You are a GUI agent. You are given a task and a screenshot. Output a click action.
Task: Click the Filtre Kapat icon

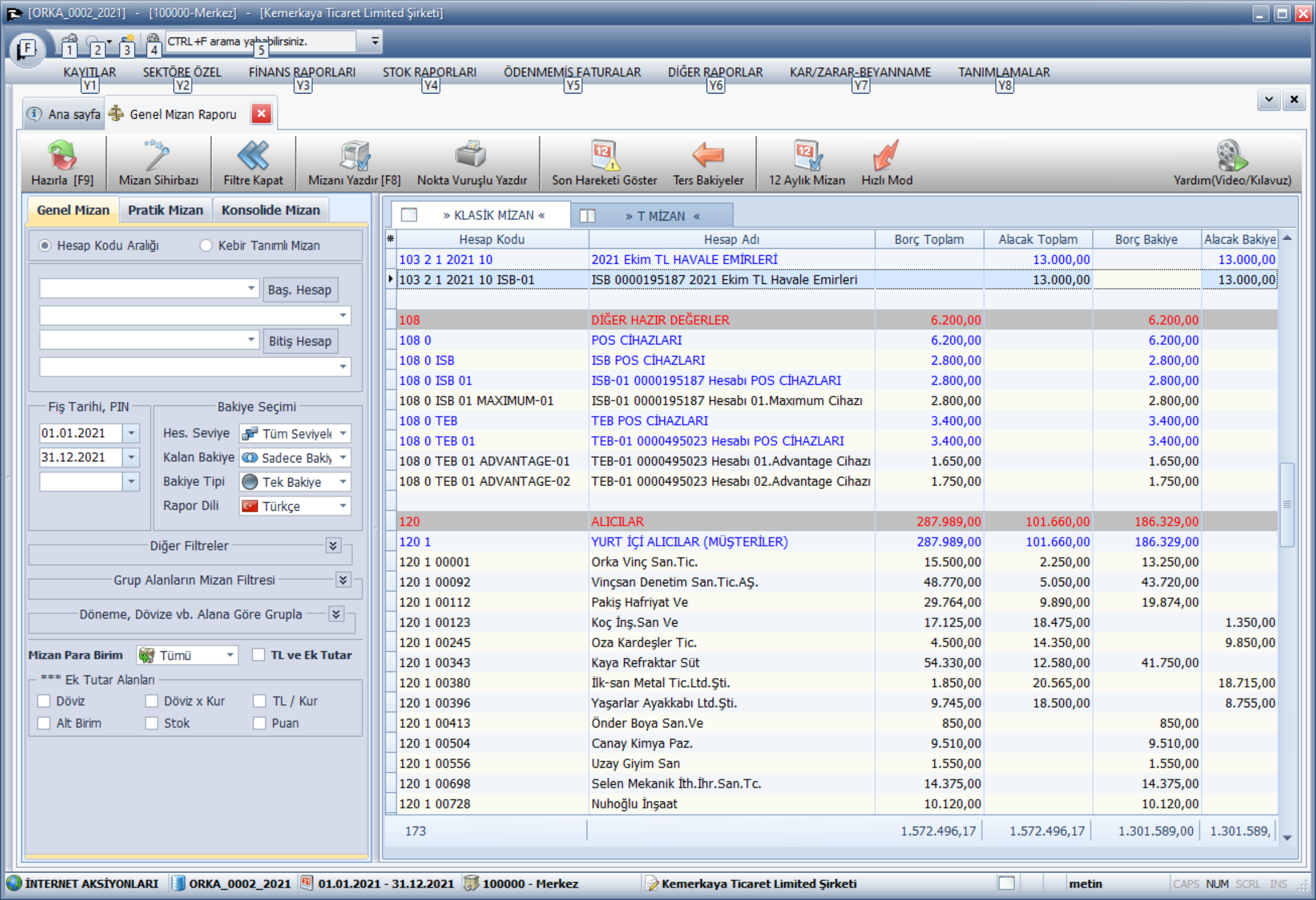(x=253, y=156)
